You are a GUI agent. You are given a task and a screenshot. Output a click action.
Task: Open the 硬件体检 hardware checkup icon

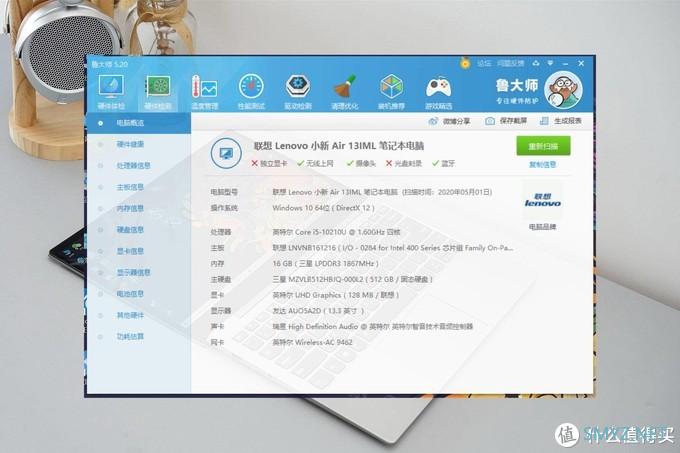click(x=111, y=91)
